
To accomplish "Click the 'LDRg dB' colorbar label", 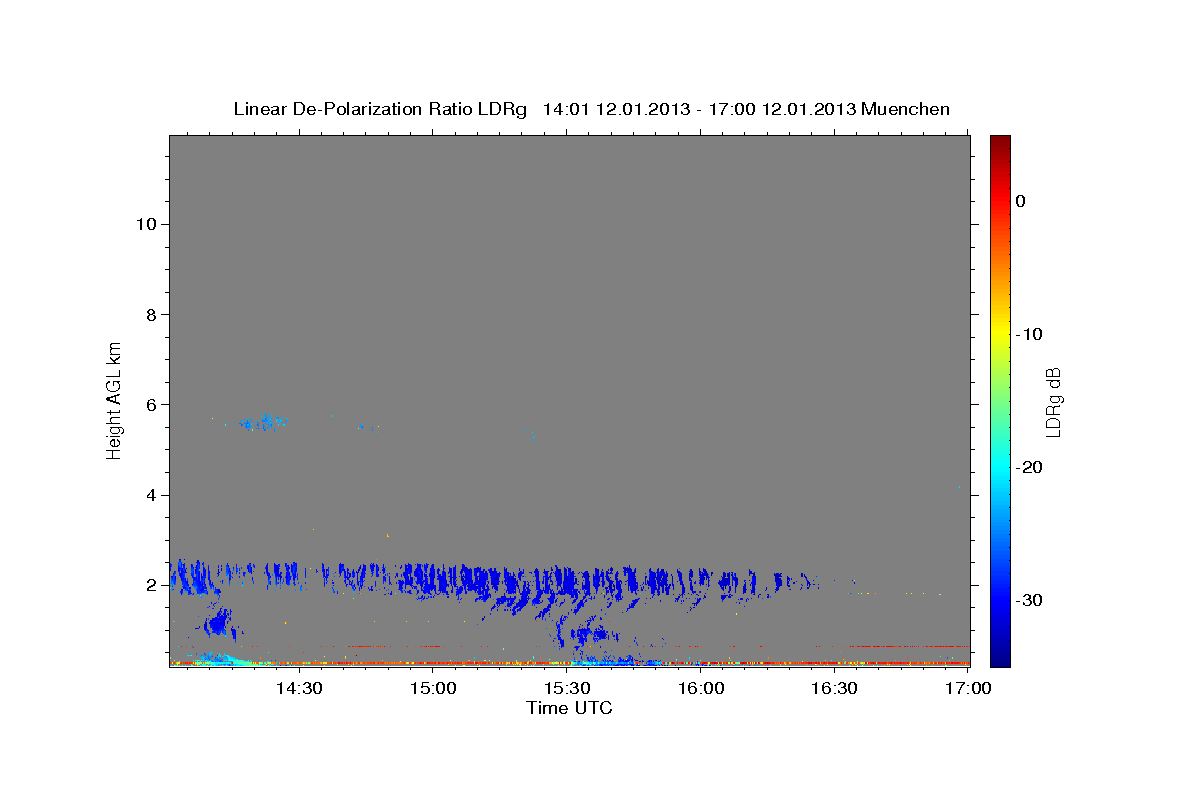I will click(x=1052, y=401).
